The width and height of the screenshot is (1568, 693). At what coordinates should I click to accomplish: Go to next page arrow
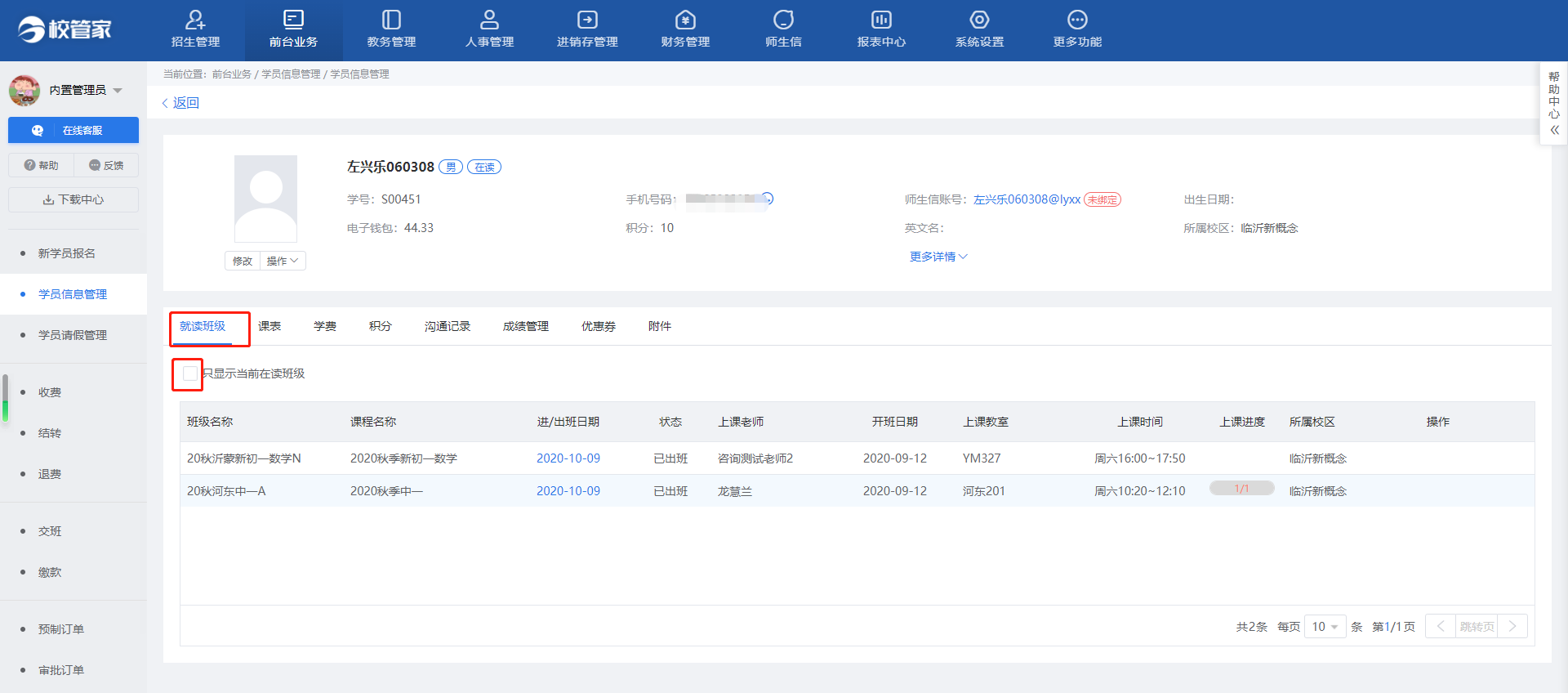coord(1512,627)
